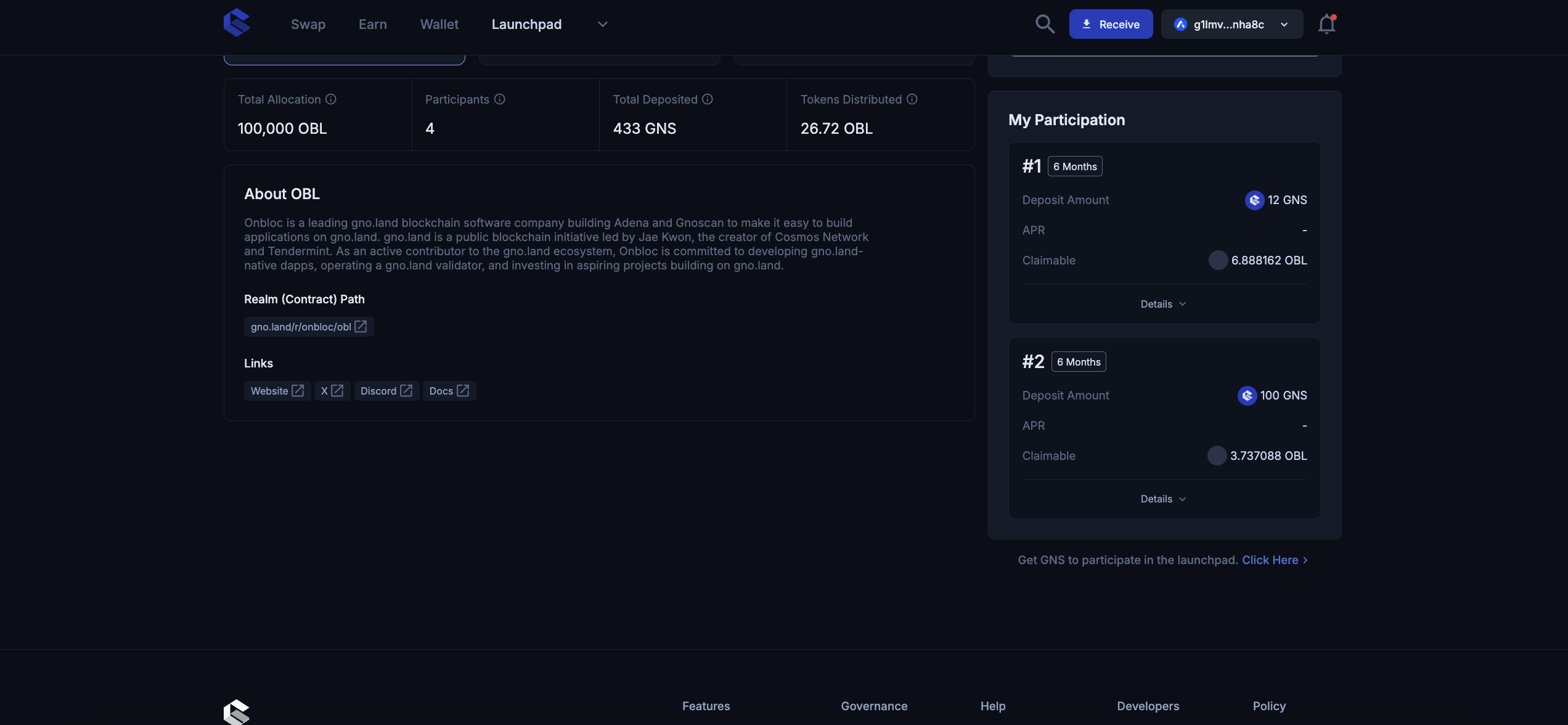Open the Earn menu item

pos(372,24)
